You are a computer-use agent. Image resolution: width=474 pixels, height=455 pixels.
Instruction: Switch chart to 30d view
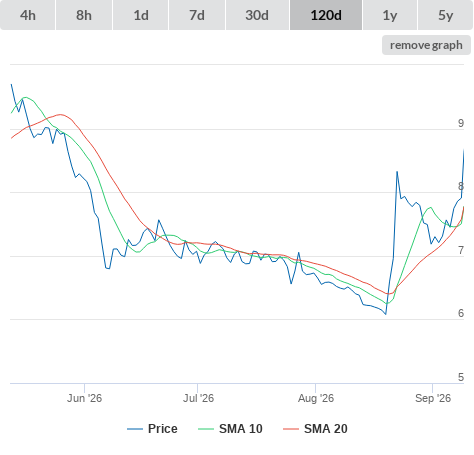(x=257, y=15)
